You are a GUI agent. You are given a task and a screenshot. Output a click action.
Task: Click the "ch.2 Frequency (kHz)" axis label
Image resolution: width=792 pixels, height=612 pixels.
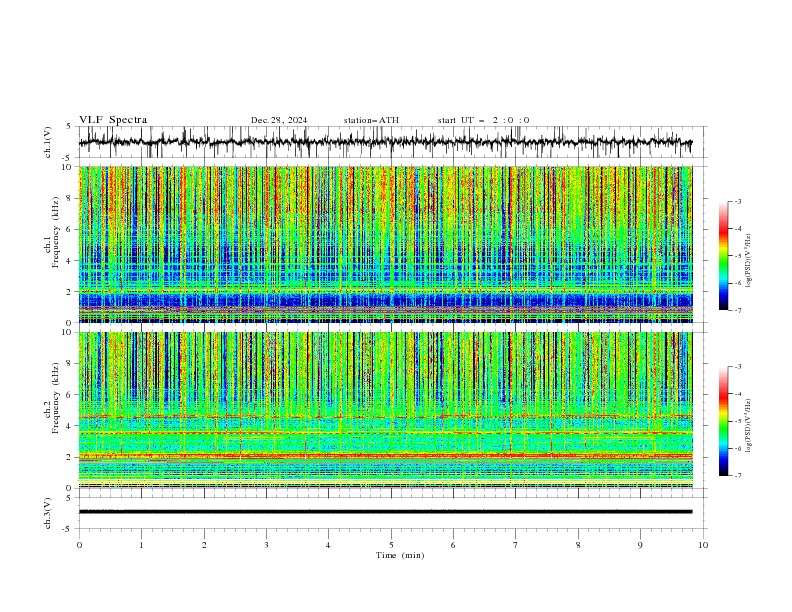(x=52, y=398)
